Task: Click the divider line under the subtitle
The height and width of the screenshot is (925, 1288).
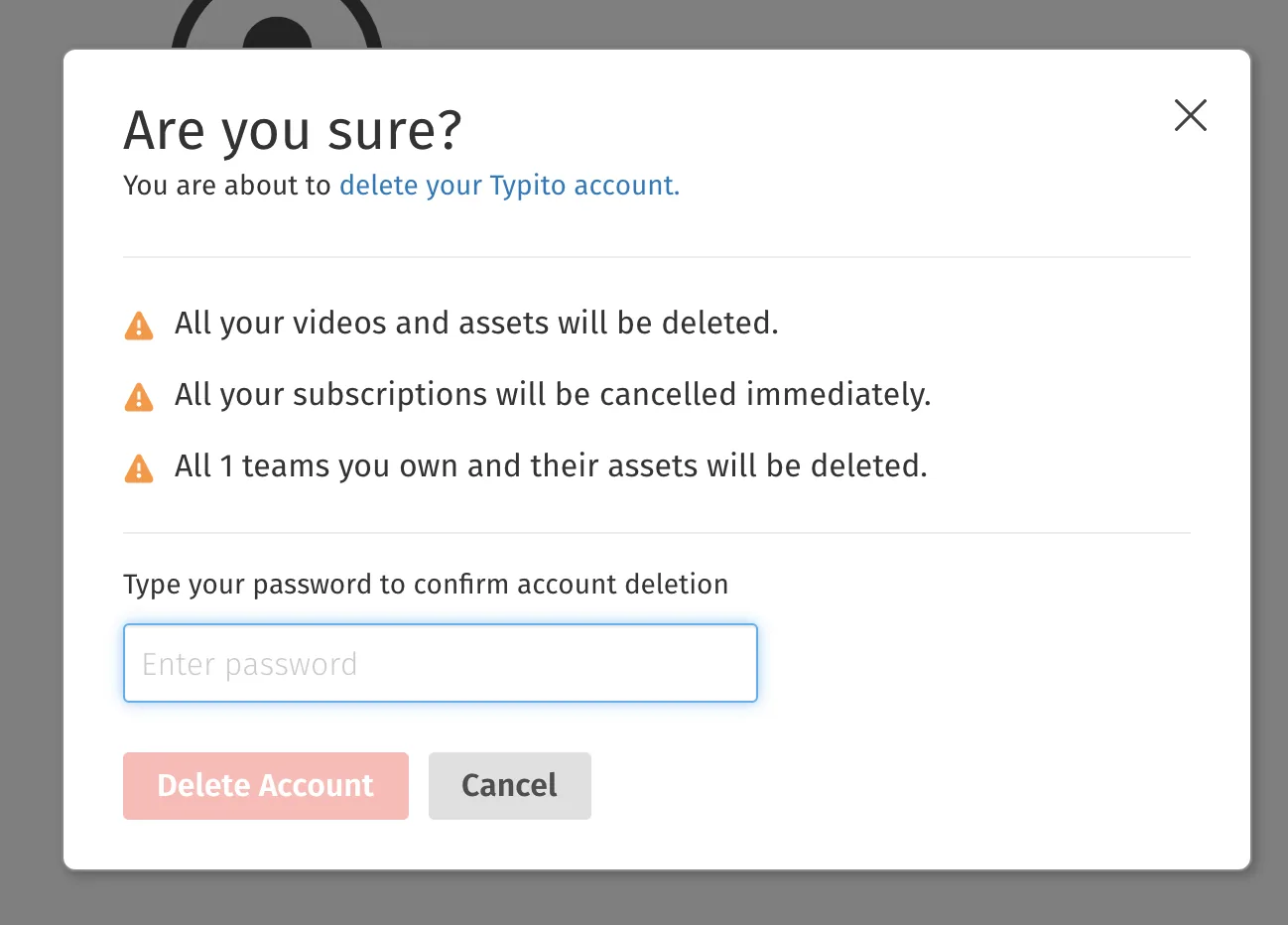Action: (x=657, y=257)
